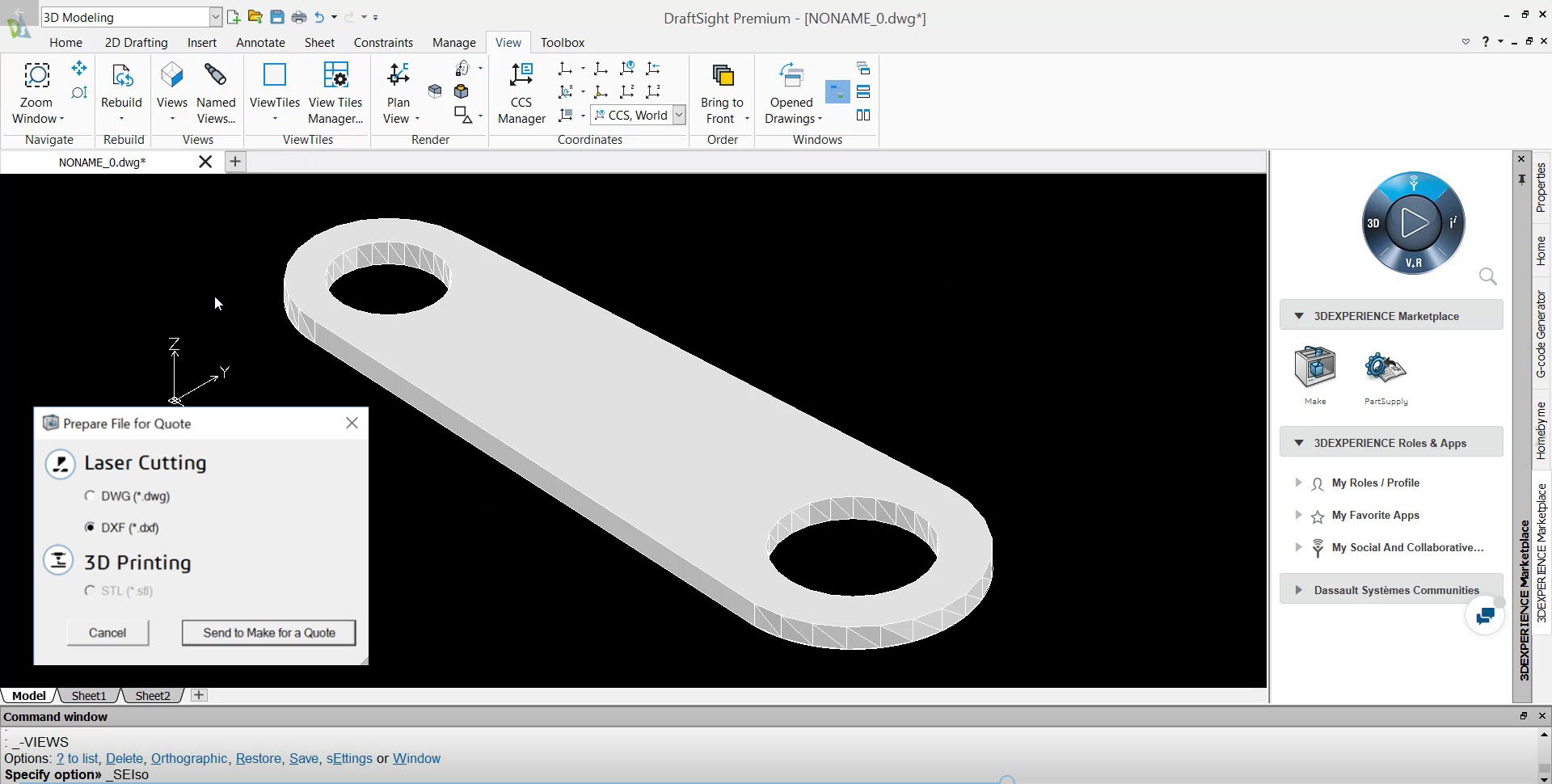Image resolution: width=1552 pixels, height=784 pixels.
Task: Click the Print icon
Action: tap(298, 17)
